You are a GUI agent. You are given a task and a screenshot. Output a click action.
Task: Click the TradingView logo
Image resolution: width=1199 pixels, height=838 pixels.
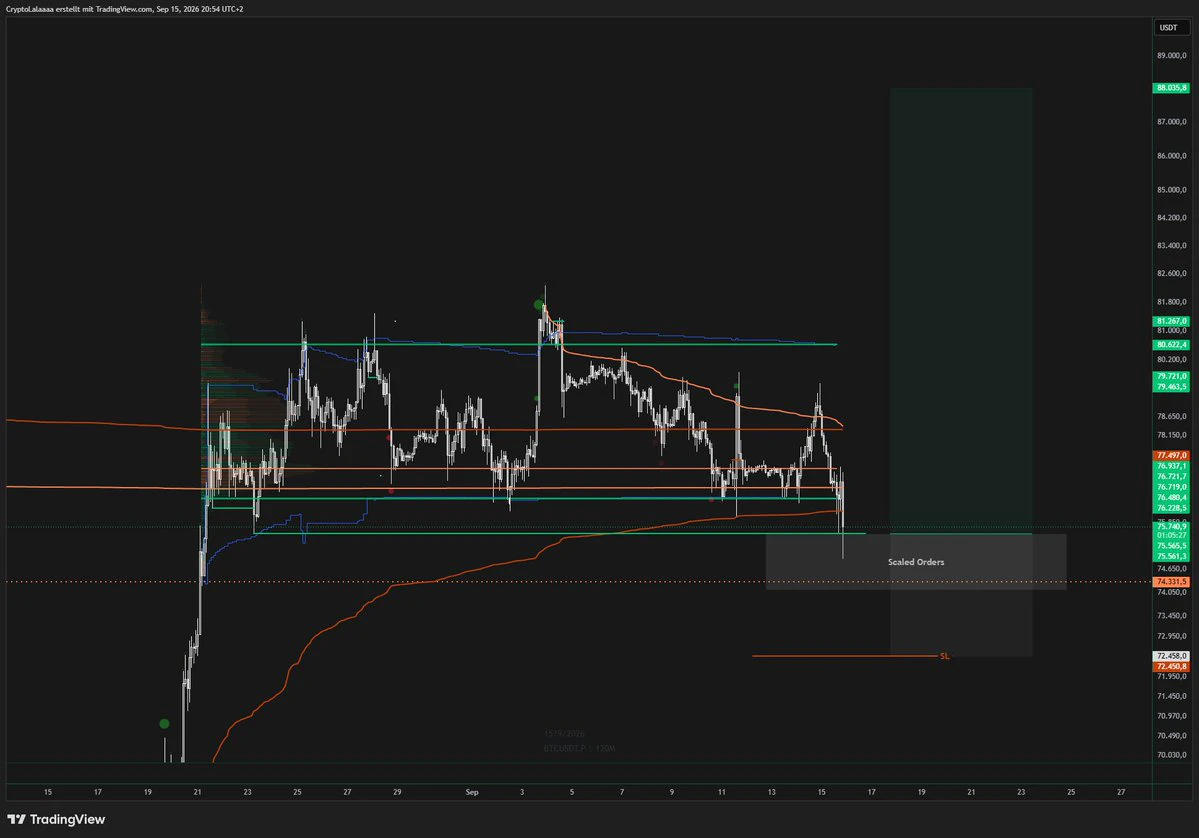56,819
